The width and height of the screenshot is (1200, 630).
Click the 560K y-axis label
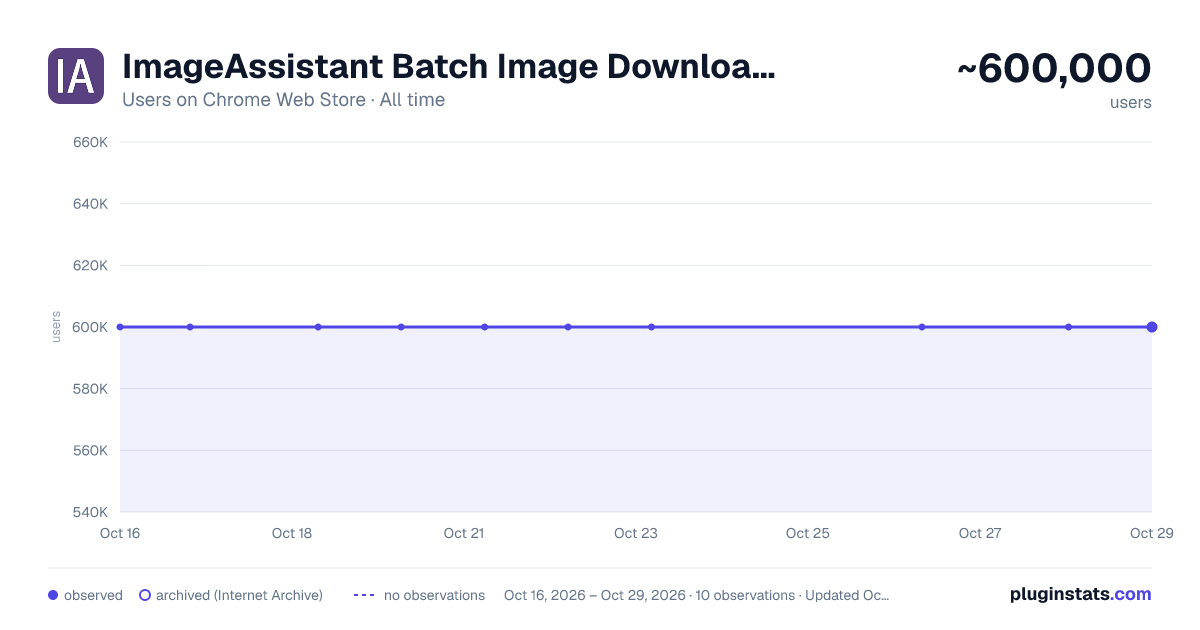coord(91,450)
